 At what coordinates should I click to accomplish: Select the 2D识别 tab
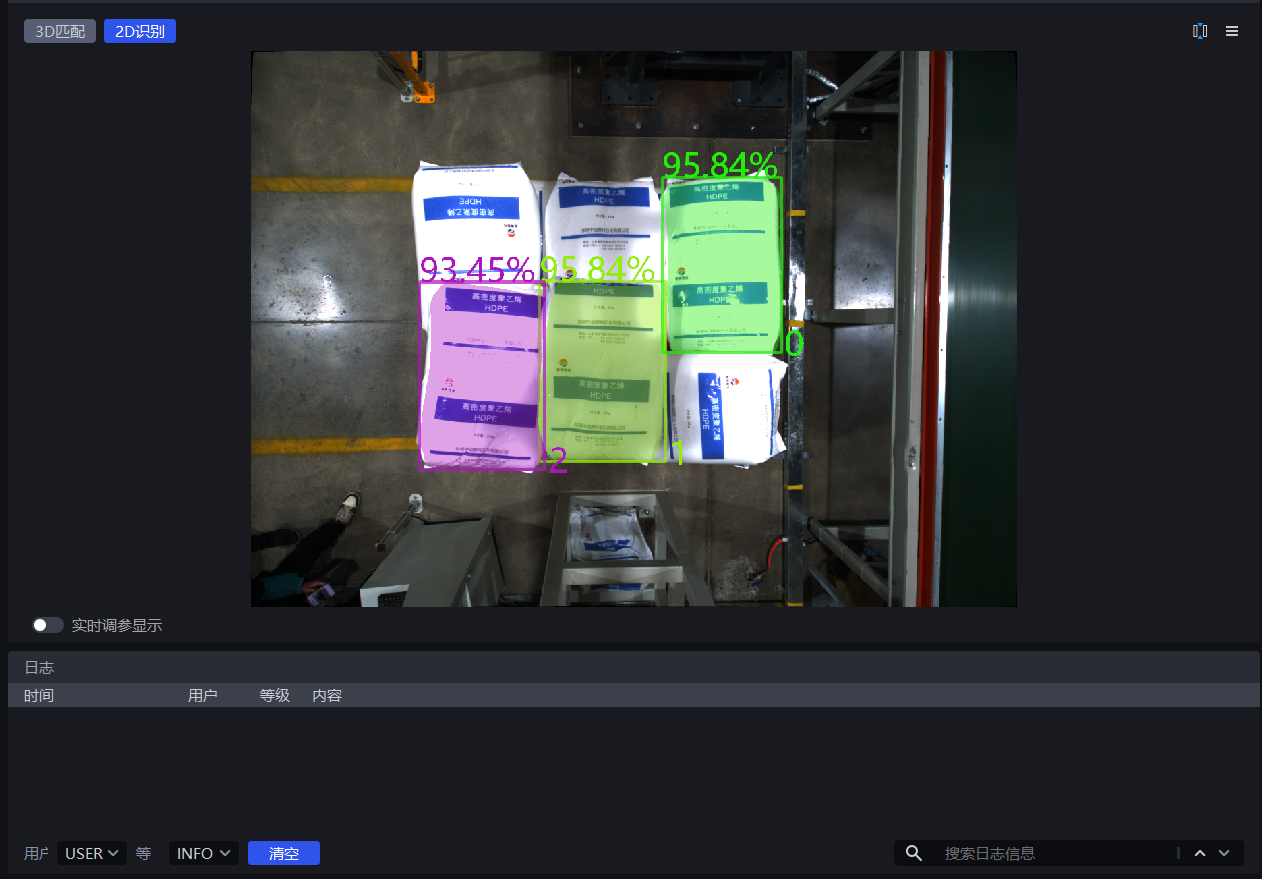pos(140,31)
